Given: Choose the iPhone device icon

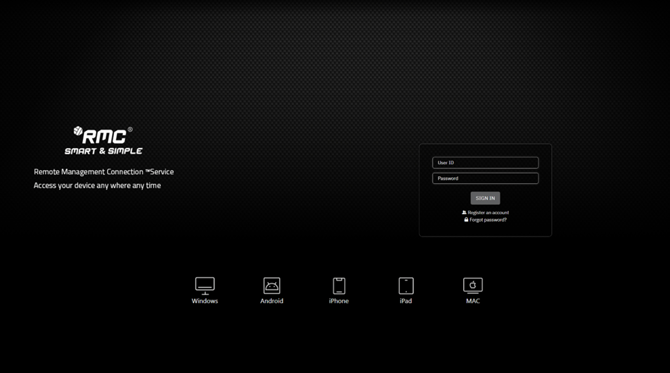Looking at the screenshot, I should tap(339, 286).
